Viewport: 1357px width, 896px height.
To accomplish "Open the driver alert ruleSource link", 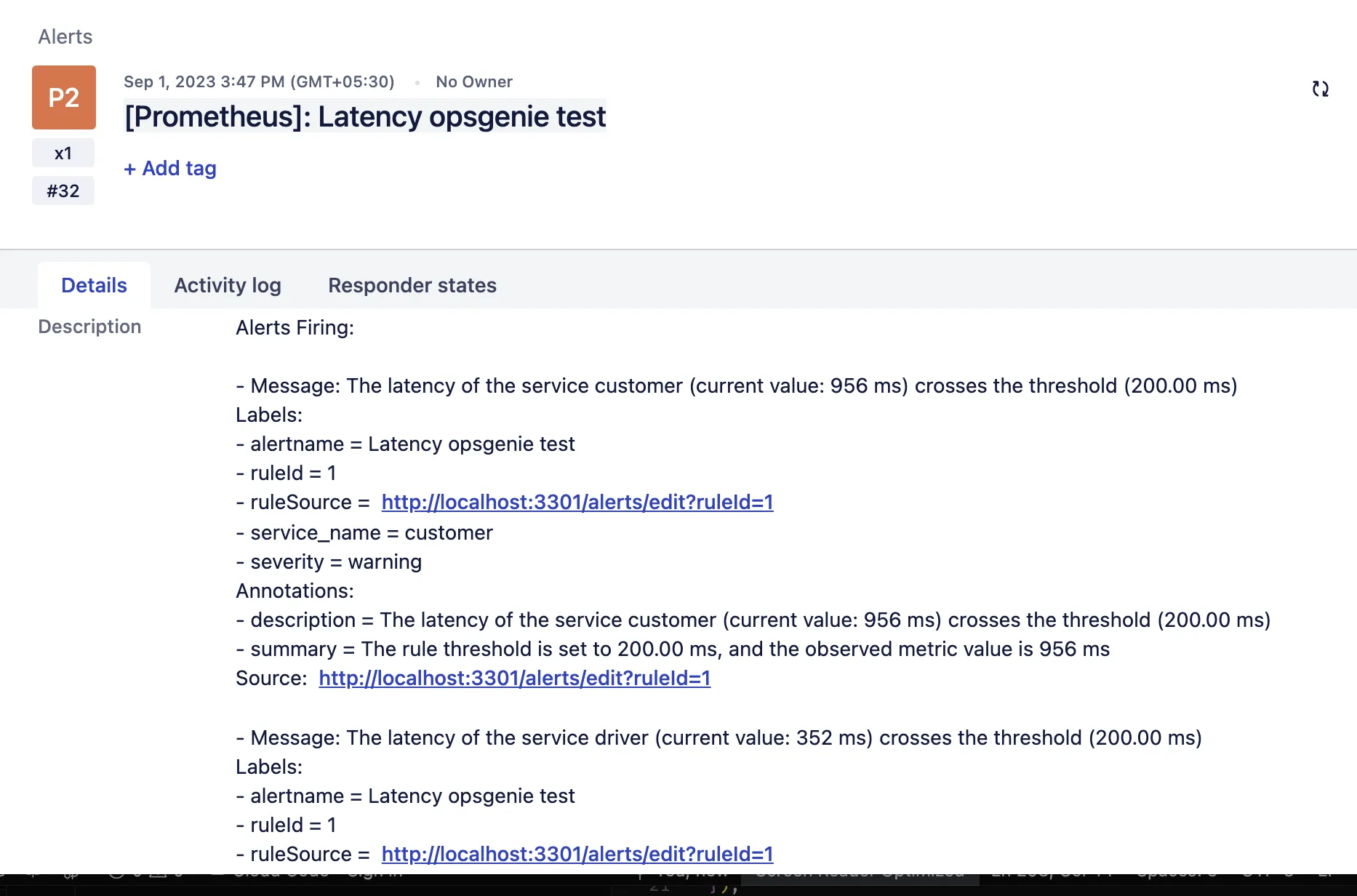I will click(x=577, y=854).
